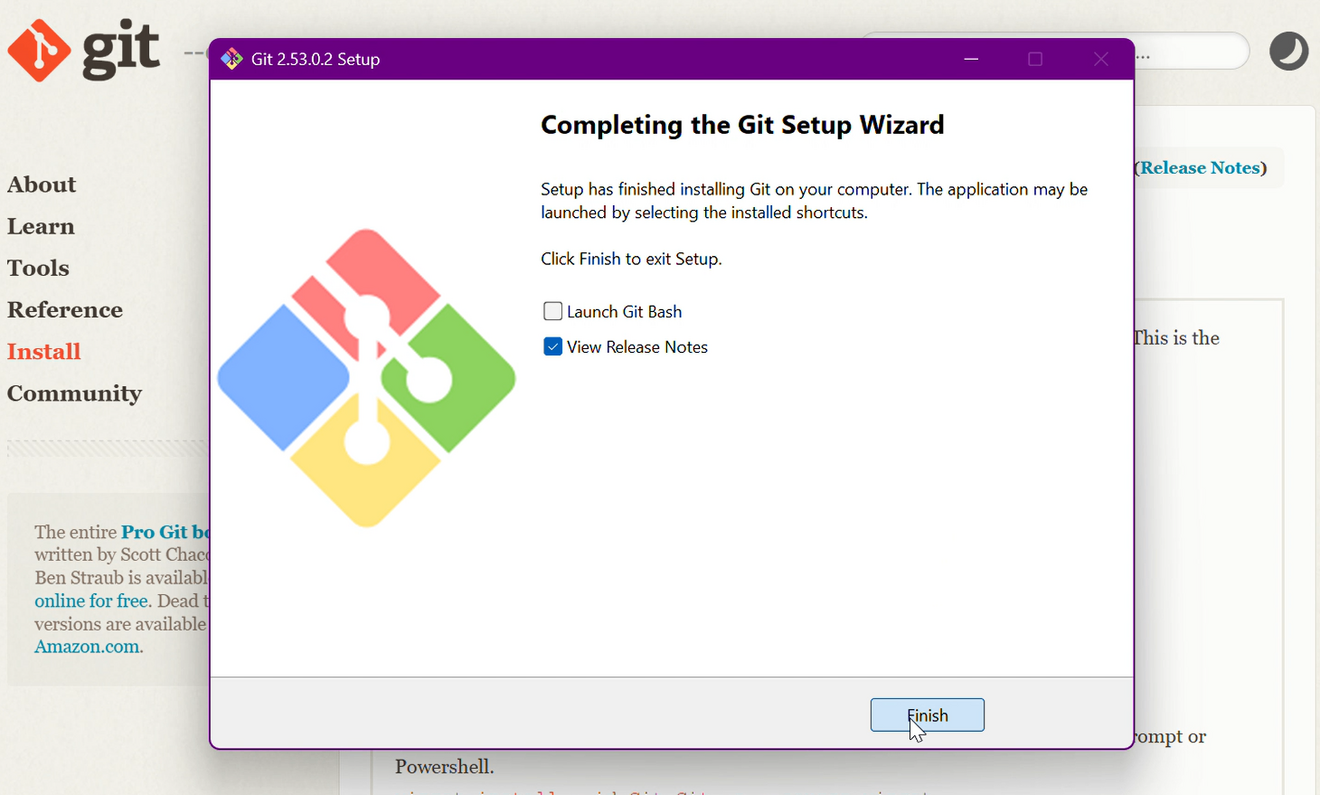
Task: Select Install in the site sidebar
Action: pyautogui.click(x=44, y=352)
